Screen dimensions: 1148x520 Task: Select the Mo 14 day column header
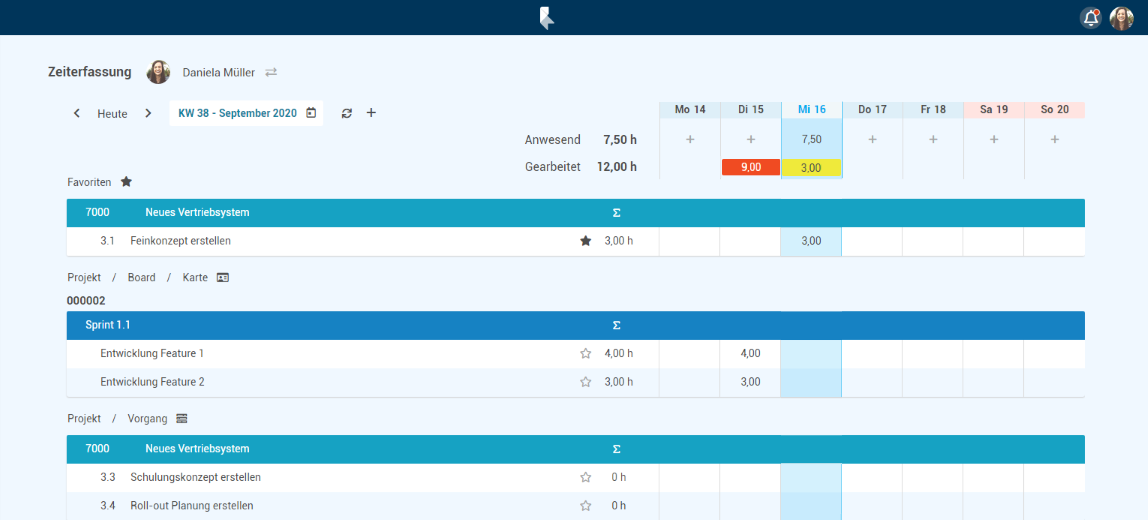[x=690, y=109]
